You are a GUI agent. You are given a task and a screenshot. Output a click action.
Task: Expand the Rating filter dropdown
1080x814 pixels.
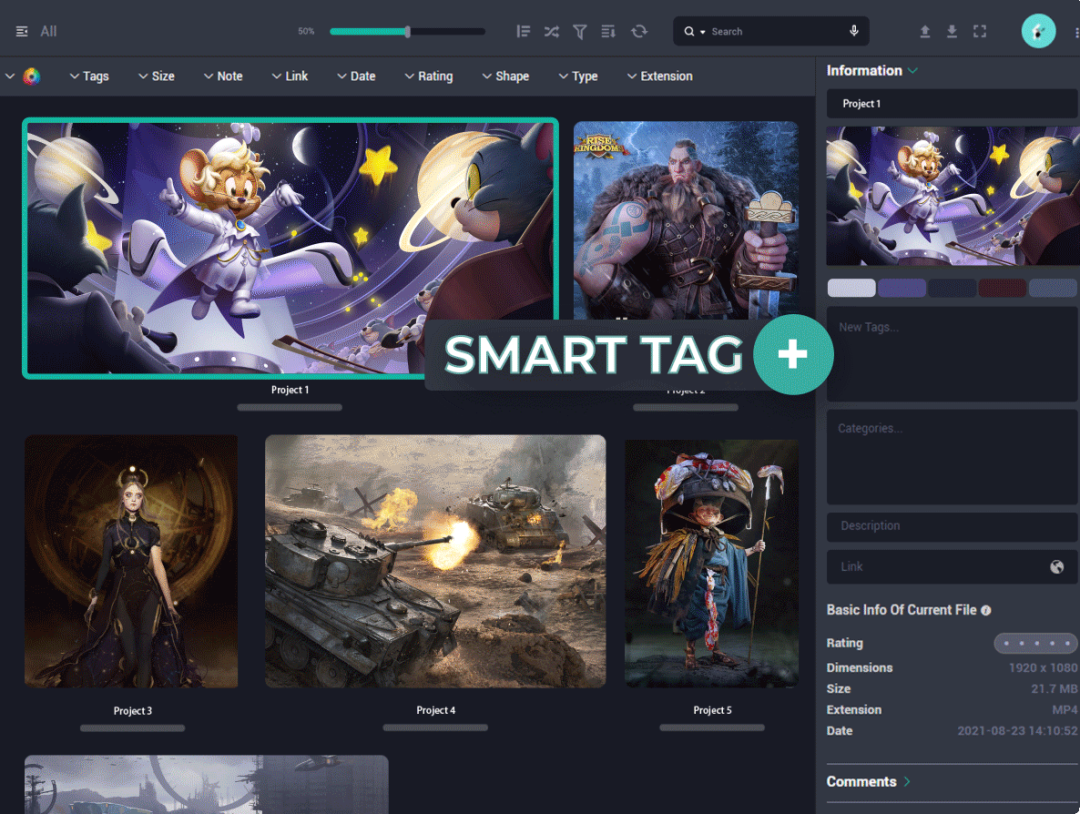click(x=428, y=76)
